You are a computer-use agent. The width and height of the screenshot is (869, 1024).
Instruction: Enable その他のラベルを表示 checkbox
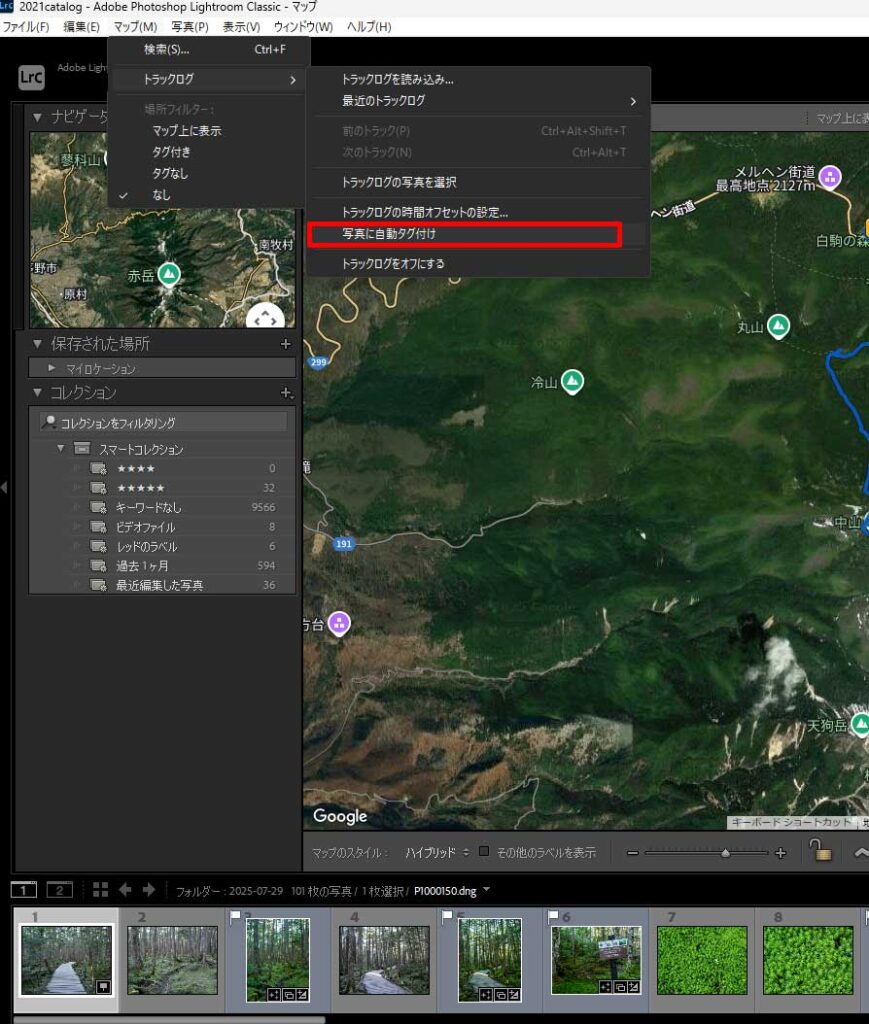pyautogui.click(x=484, y=852)
